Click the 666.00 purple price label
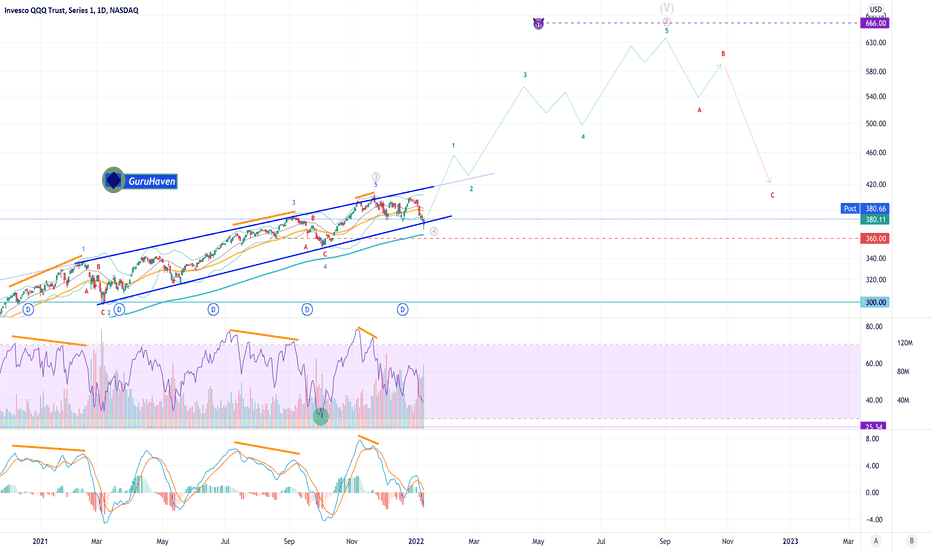 point(876,23)
